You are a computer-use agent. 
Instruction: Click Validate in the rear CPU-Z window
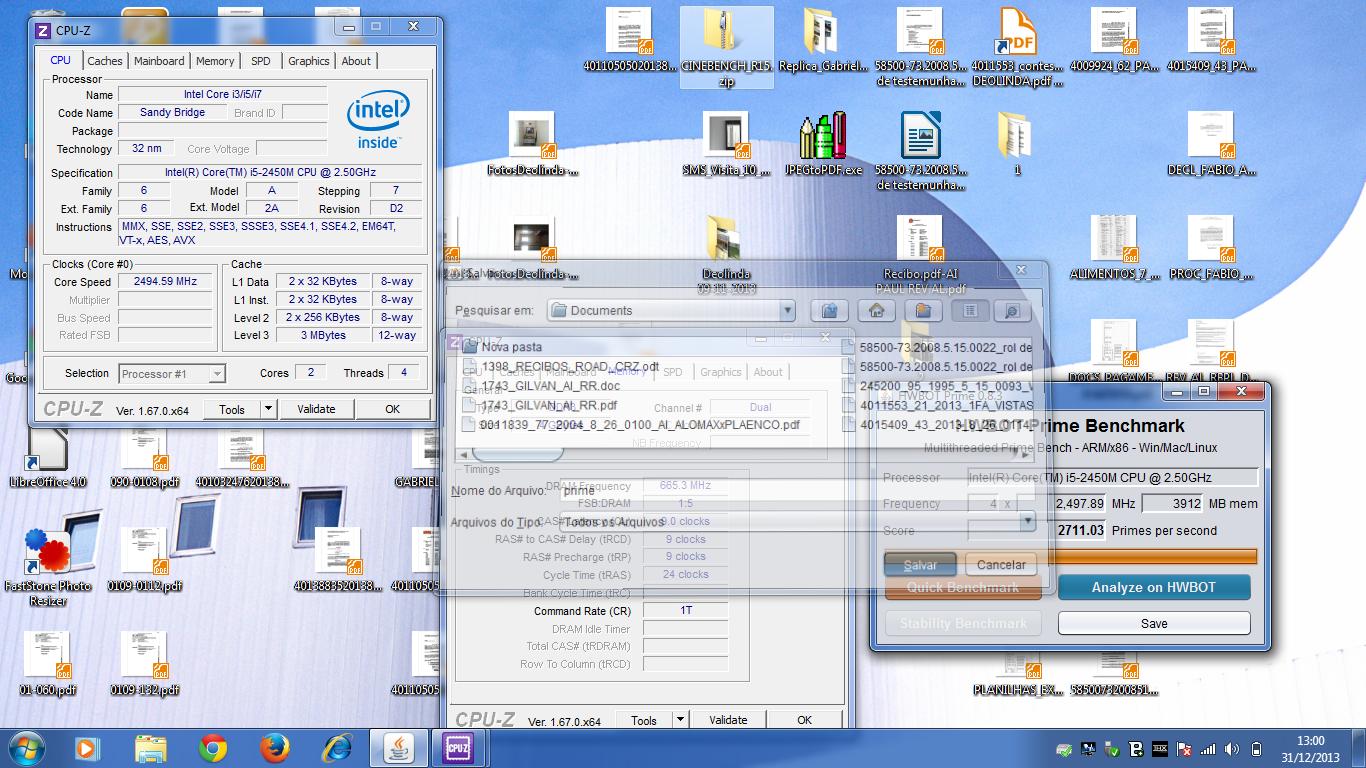[x=728, y=720]
